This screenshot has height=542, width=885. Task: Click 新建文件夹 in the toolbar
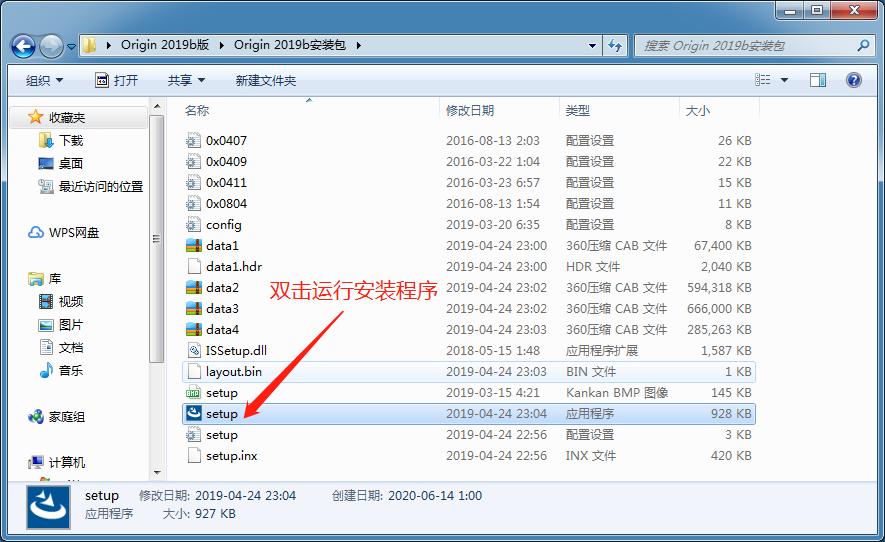[x=265, y=81]
